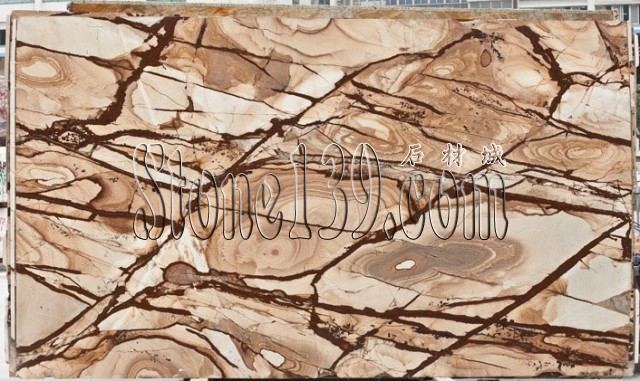Click the digit 9 in the watermark

[364, 191]
